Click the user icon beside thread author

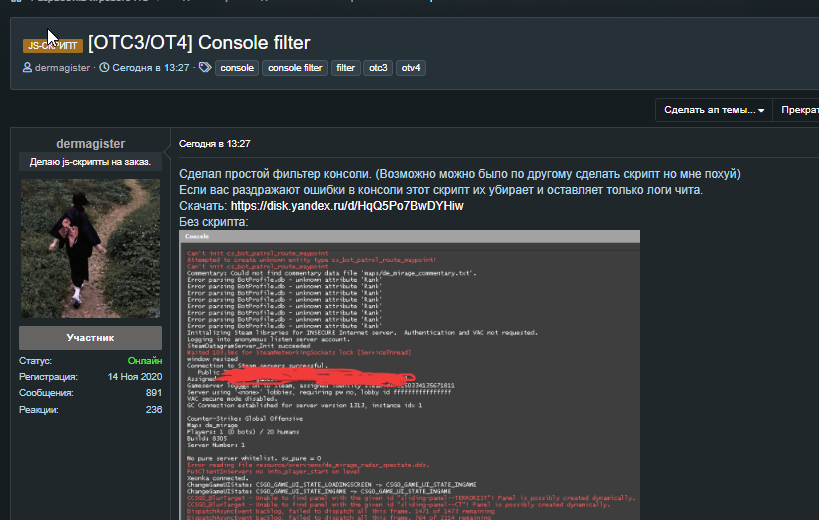click(27, 67)
